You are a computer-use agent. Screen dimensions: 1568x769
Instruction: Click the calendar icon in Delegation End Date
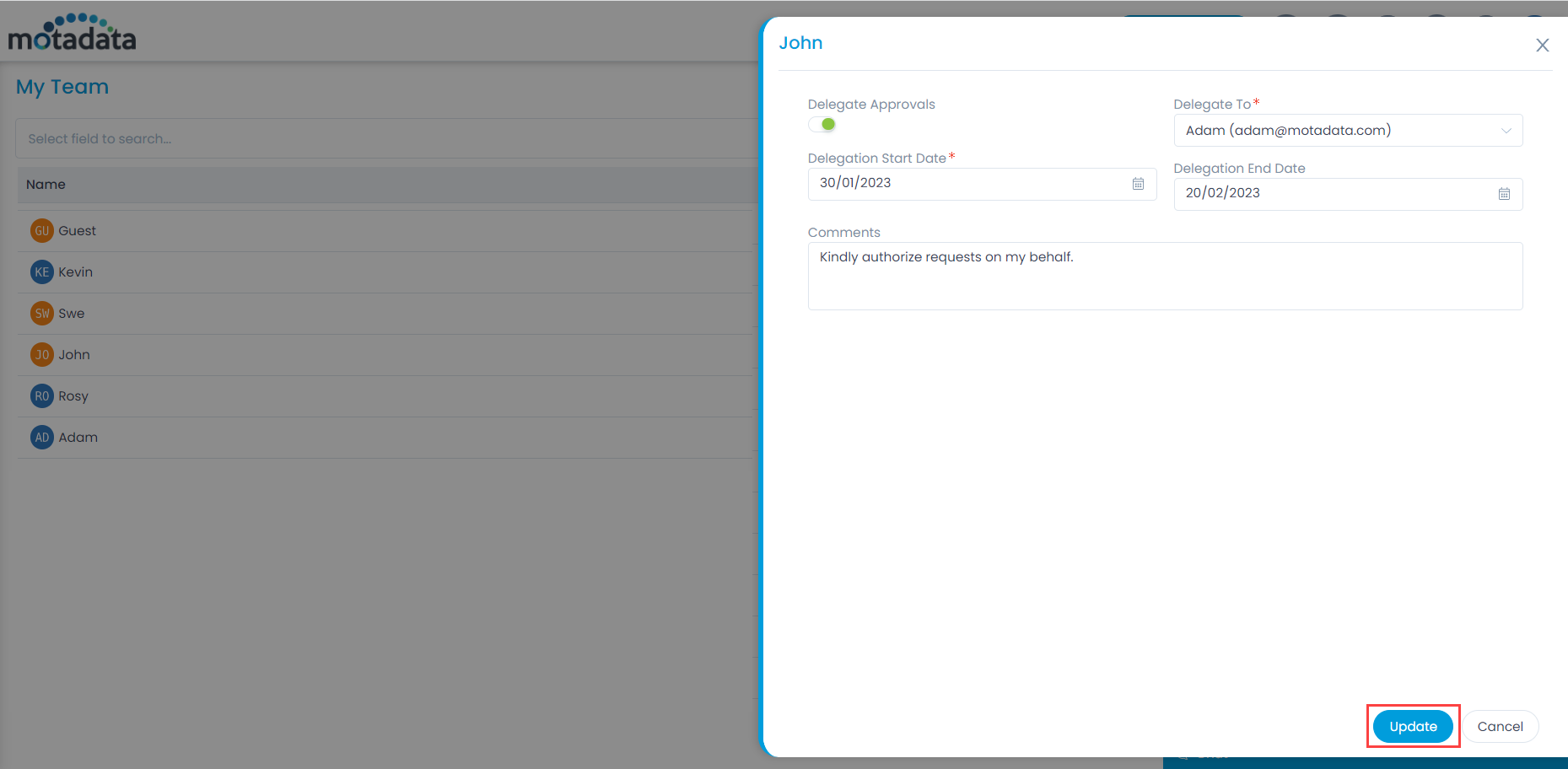click(x=1504, y=194)
